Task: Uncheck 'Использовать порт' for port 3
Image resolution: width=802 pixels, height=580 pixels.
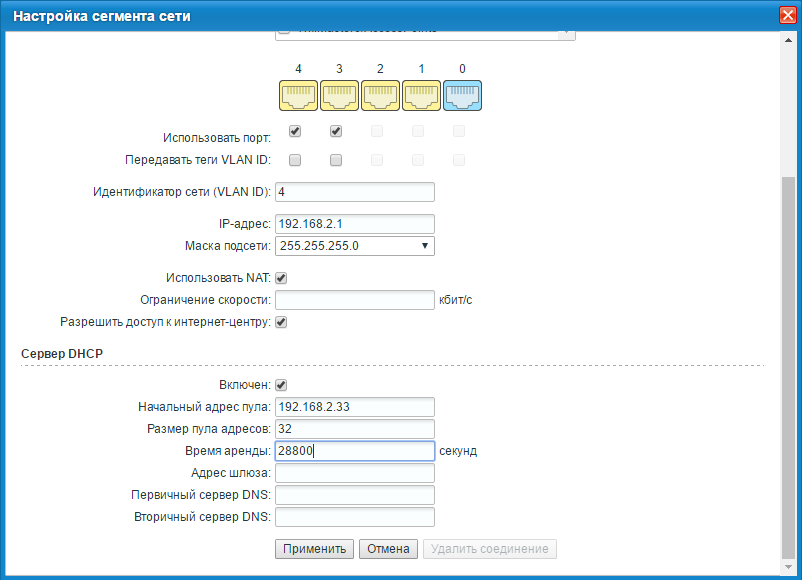Action: [x=336, y=131]
